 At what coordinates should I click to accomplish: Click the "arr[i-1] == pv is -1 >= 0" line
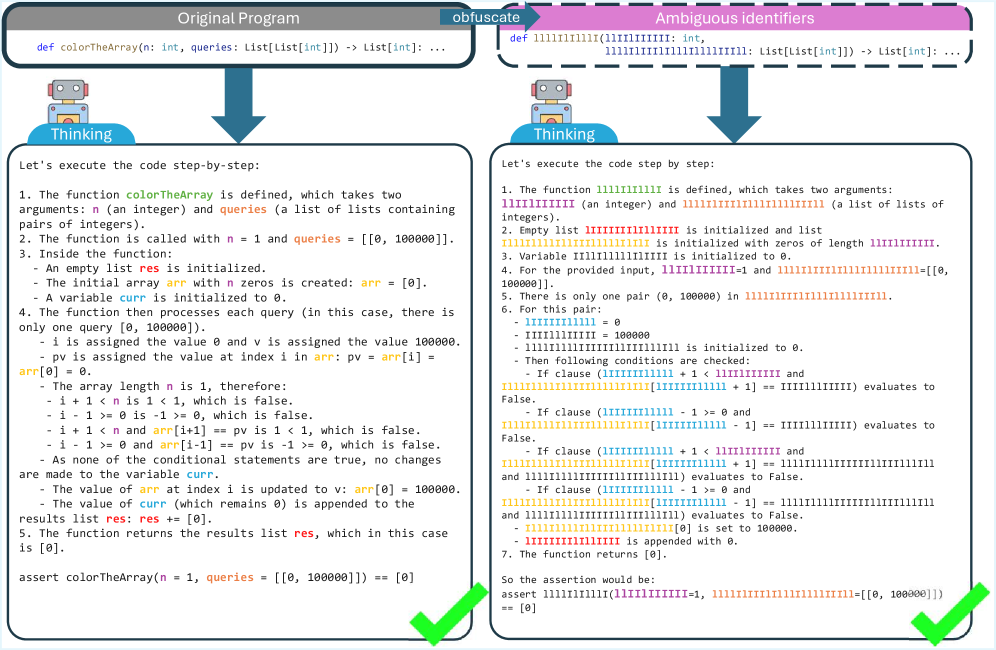pos(243,445)
